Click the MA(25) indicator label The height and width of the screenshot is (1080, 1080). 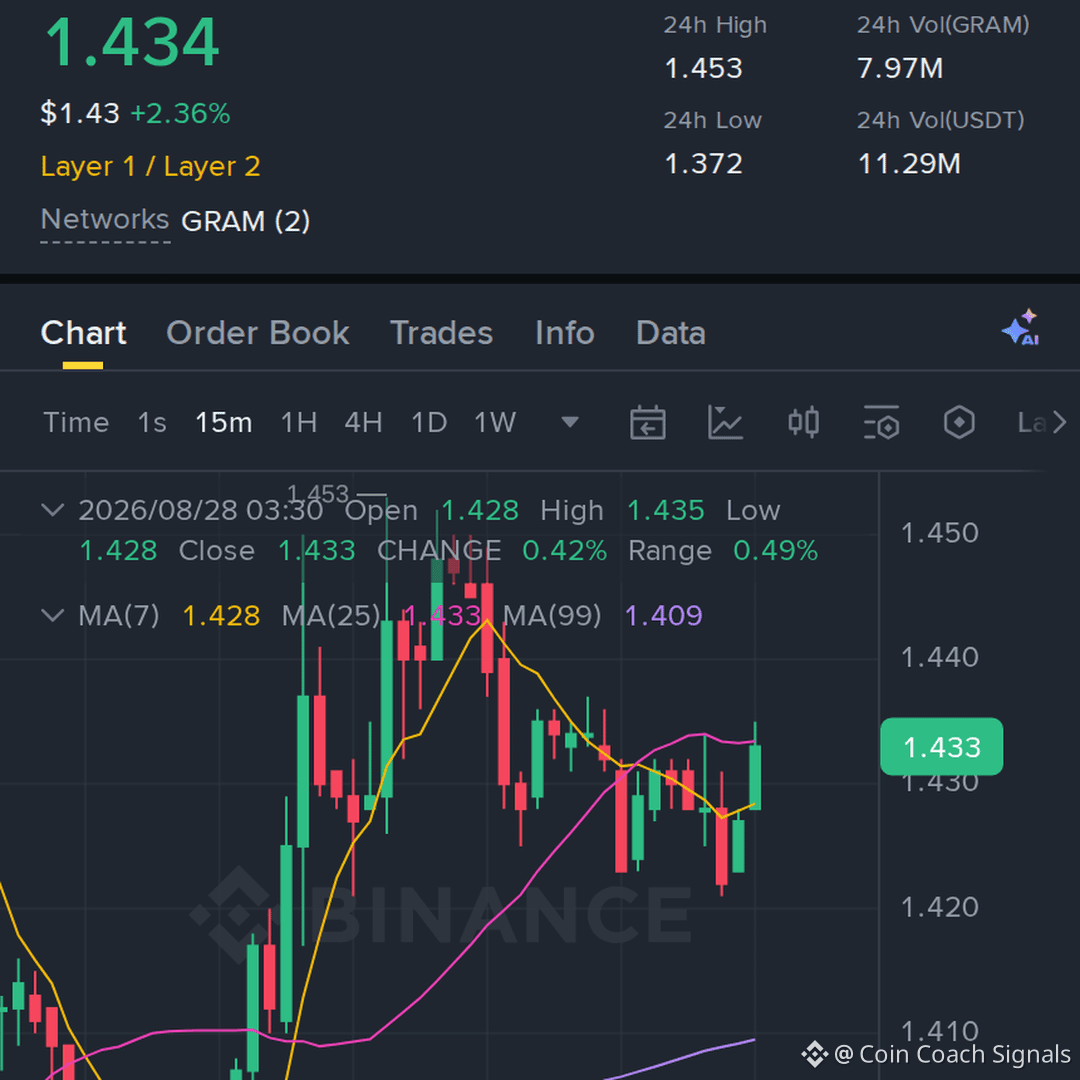[331, 616]
